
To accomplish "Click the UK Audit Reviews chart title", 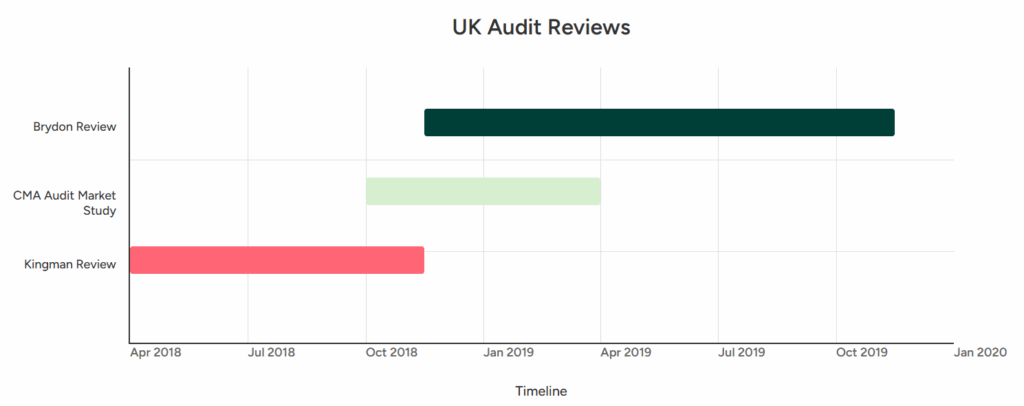I will [x=541, y=27].
